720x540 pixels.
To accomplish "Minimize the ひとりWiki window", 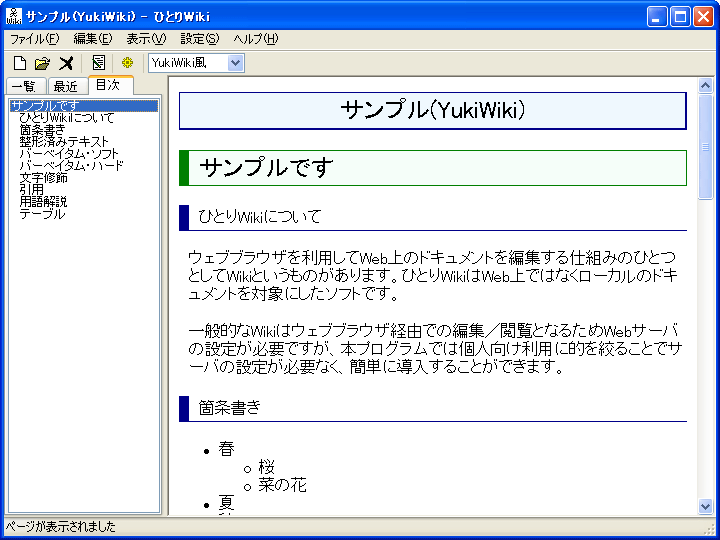I will pyautogui.click(x=657, y=17).
